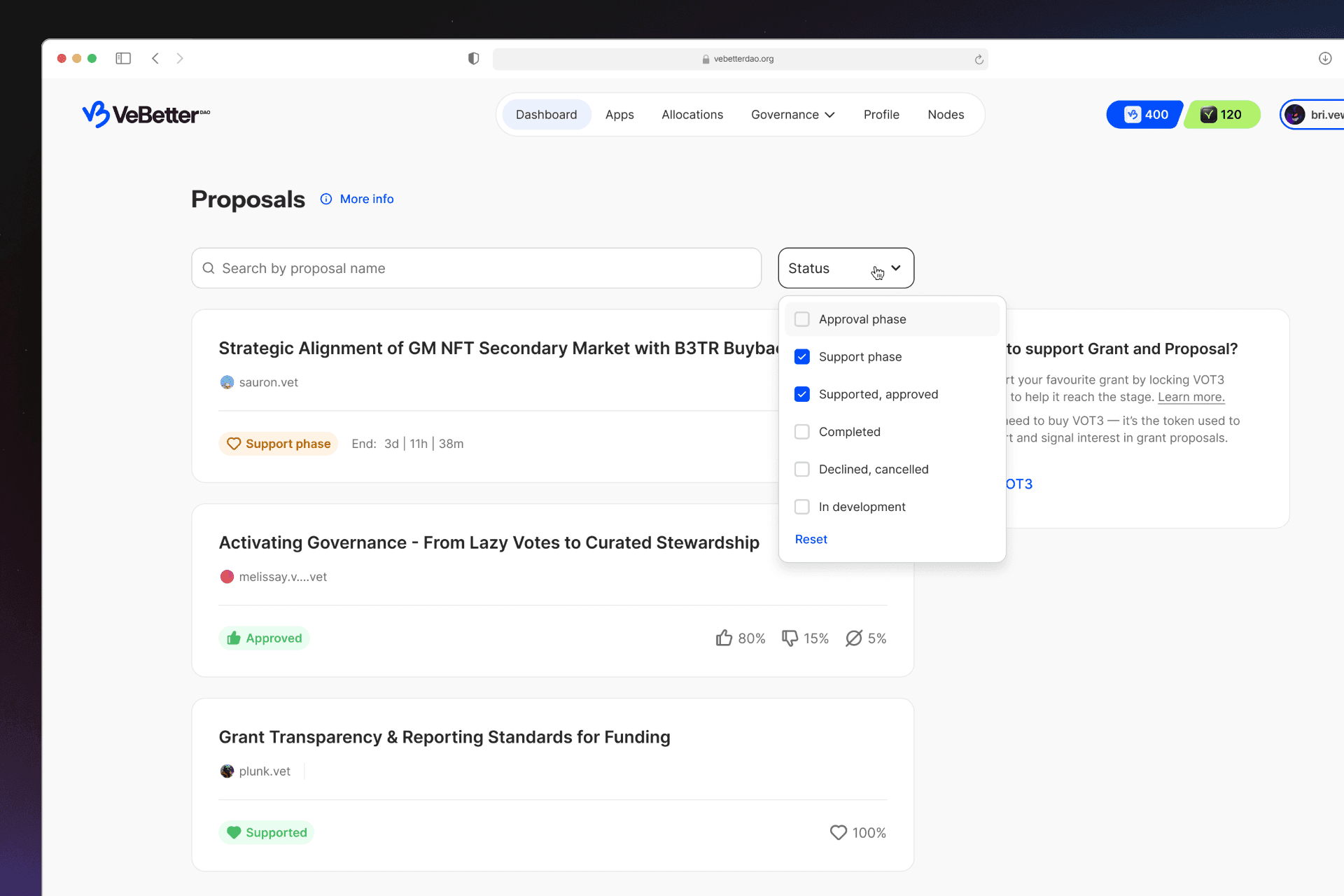Toggle the browser sidebar icon

point(123,58)
